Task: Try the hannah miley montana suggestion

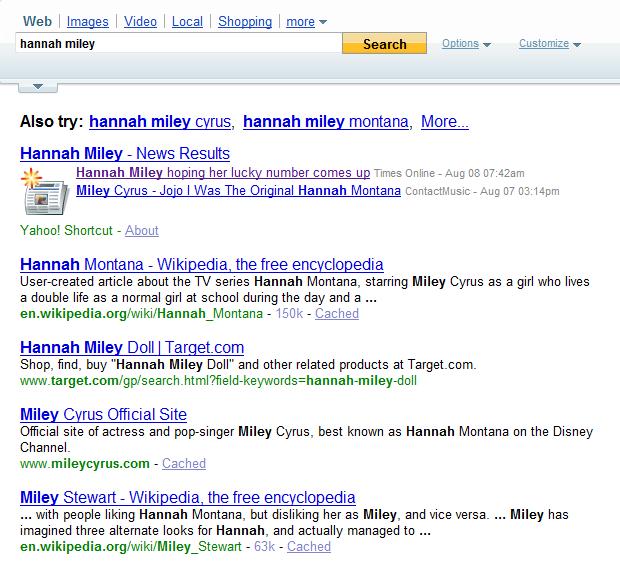Action: click(326, 121)
